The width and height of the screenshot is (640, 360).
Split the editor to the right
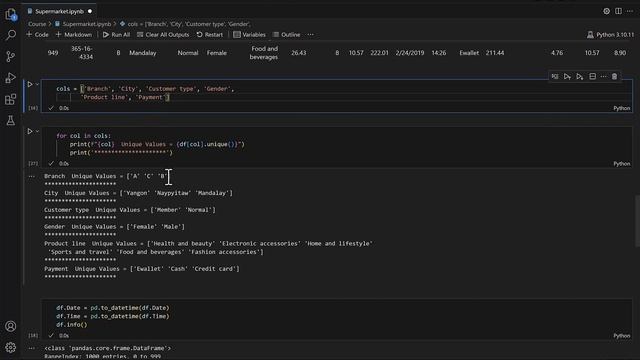click(x=618, y=11)
